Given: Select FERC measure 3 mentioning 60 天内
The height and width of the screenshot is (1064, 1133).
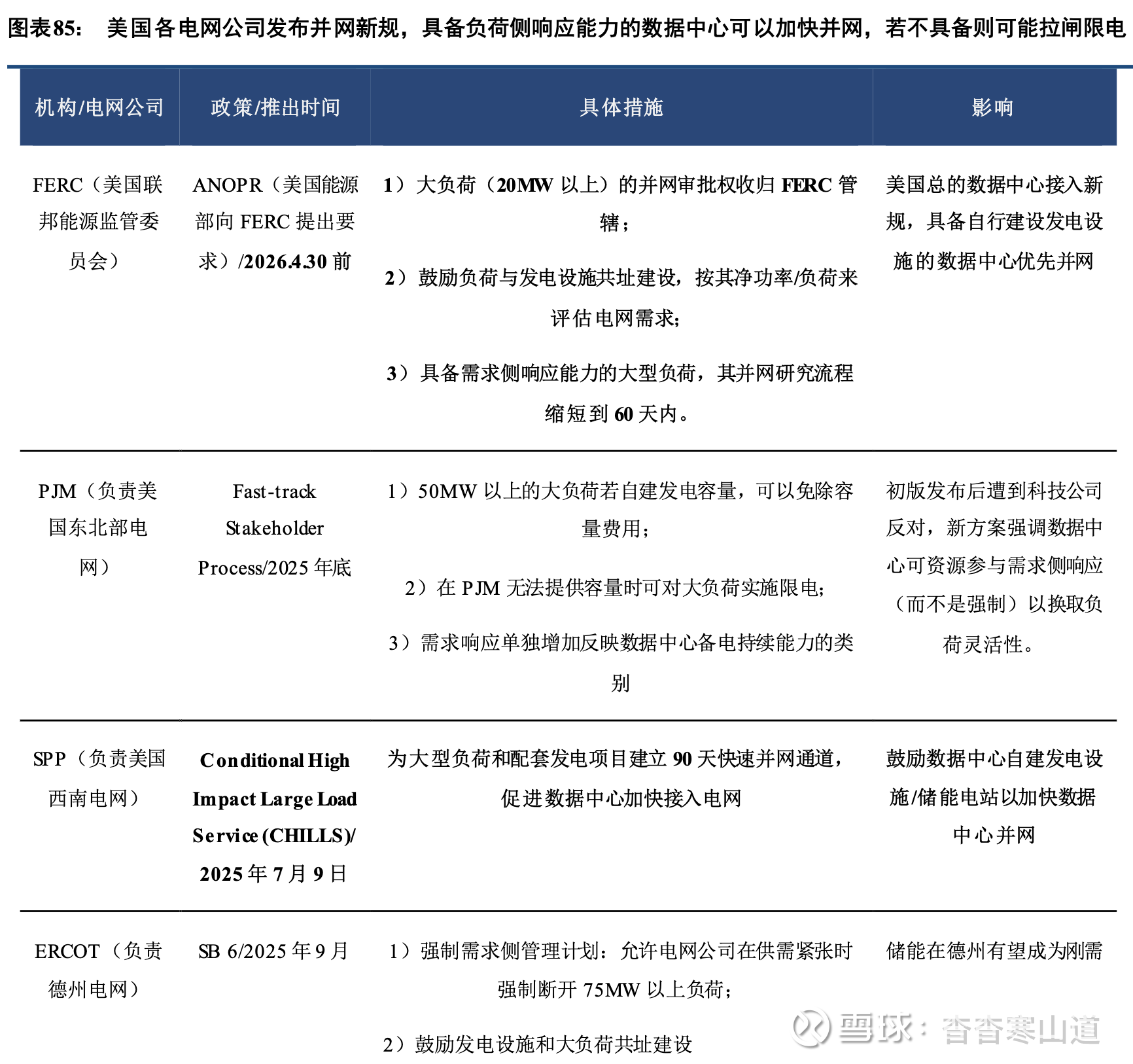Looking at the screenshot, I should click(620, 393).
